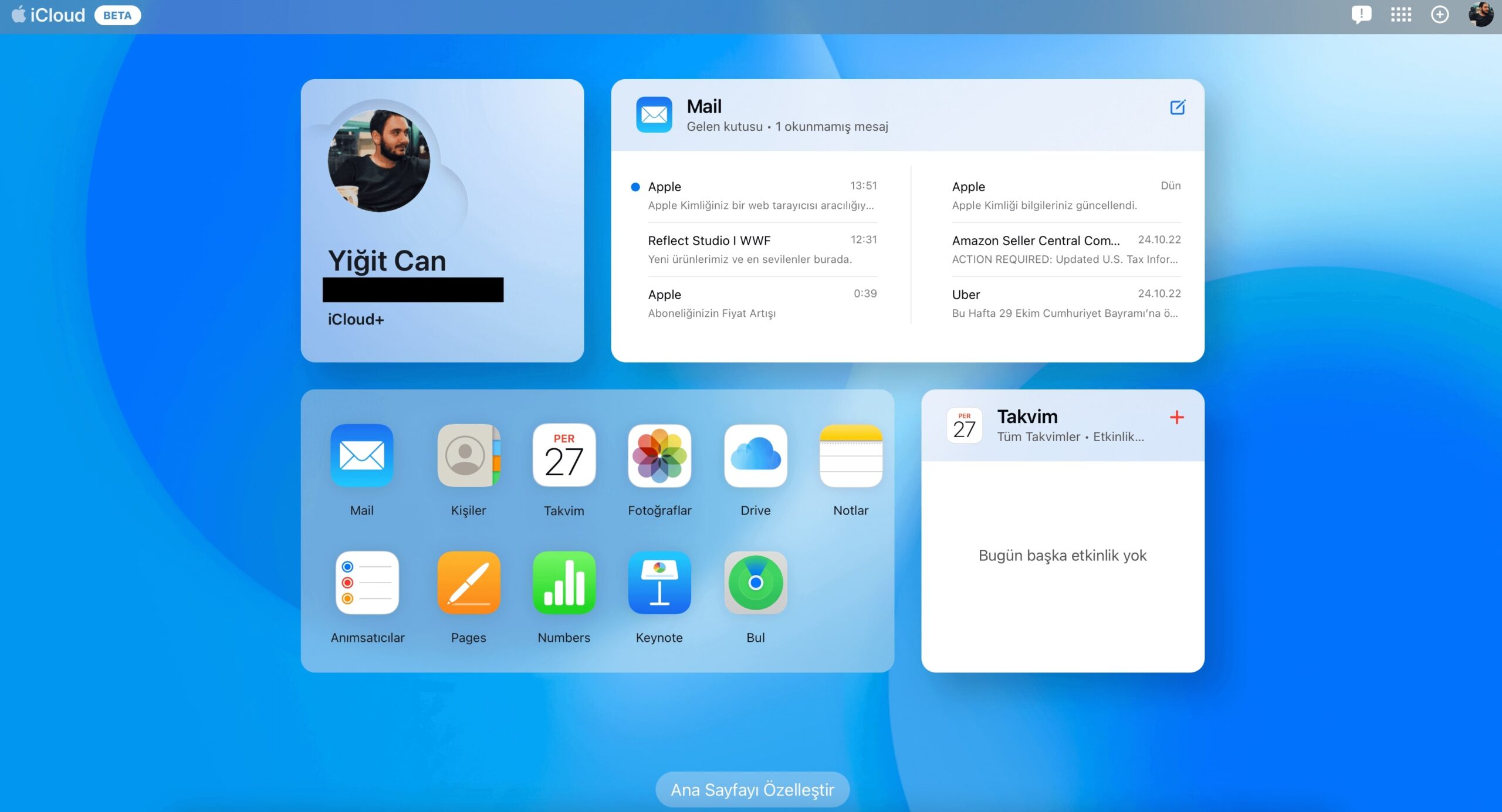Viewport: 1502px width, 812px height.
Task: Click the feedback speech bubble icon
Action: click(x=1361, y=15)
